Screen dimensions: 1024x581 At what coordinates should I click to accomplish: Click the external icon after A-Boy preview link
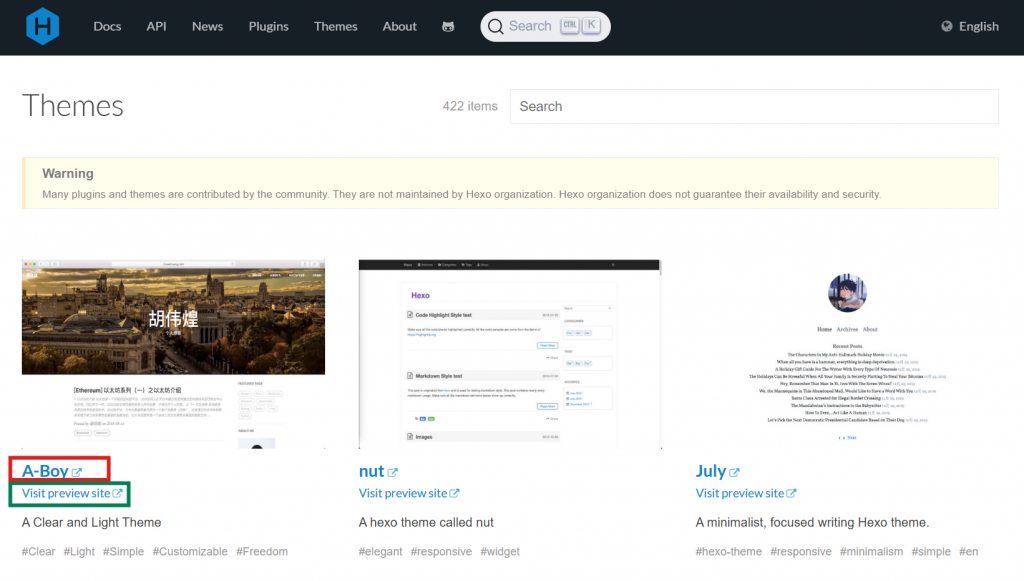[118, 494]
